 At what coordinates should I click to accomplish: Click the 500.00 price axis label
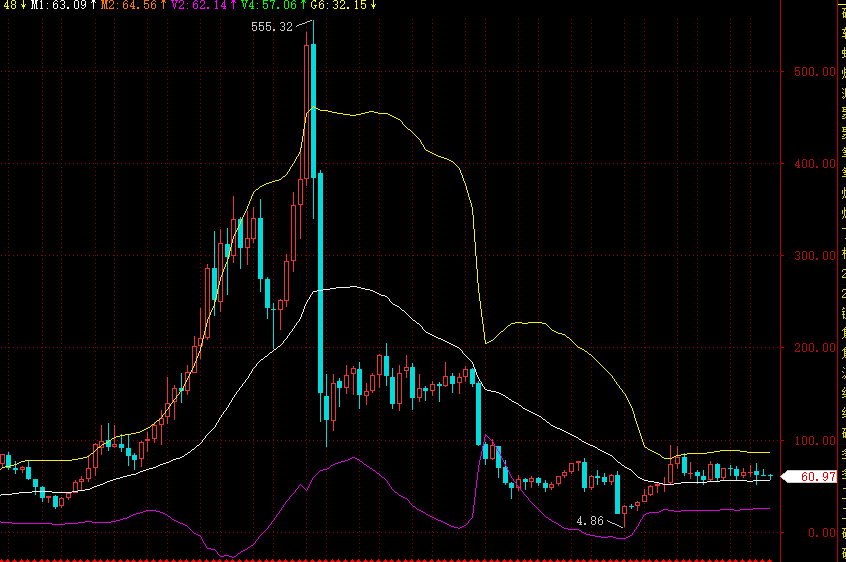[x=815, y=72]
